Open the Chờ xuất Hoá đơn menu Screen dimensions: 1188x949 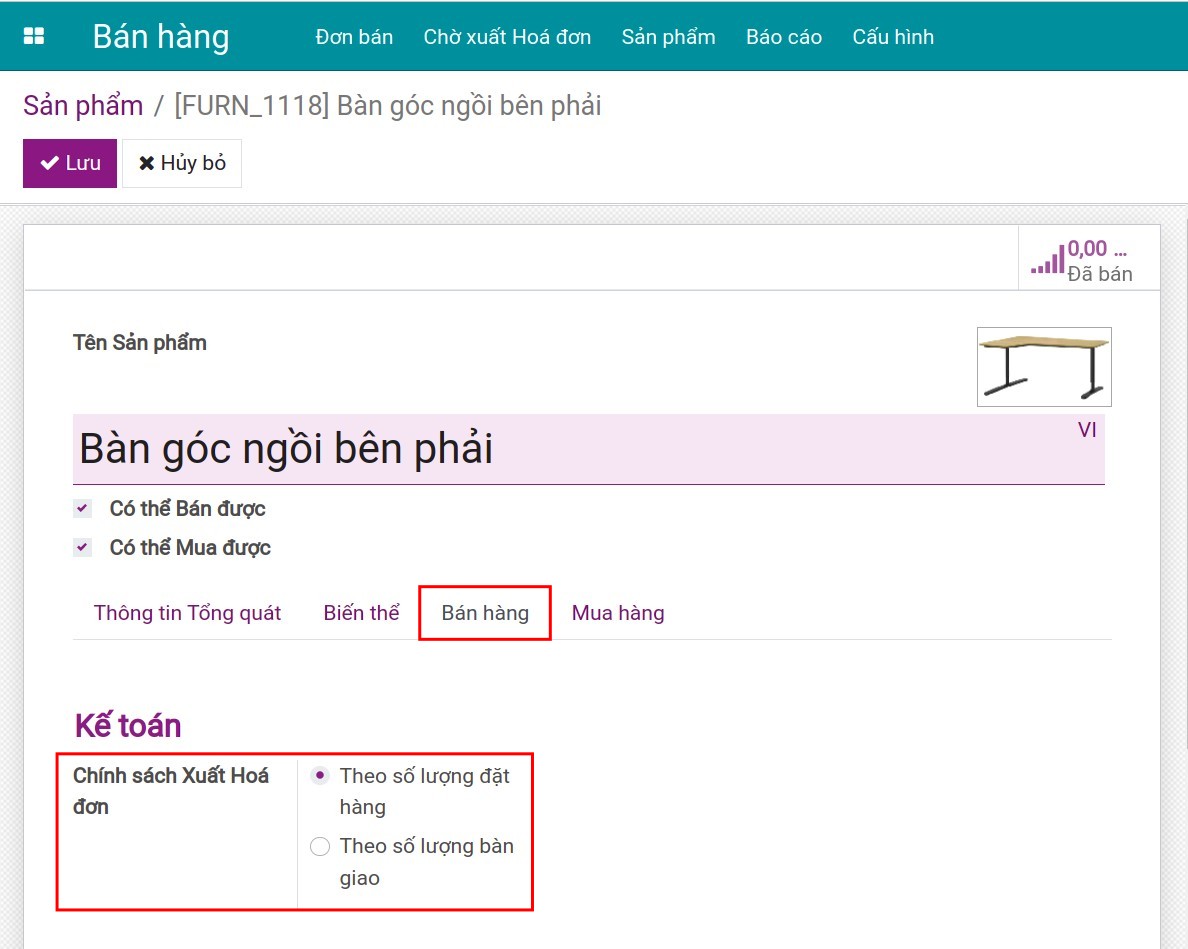(507, 36)
